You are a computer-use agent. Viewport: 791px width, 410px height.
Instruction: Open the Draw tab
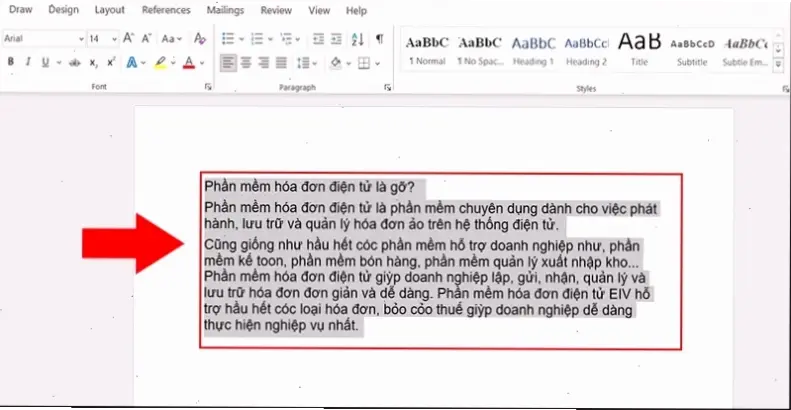click(21, 10)
